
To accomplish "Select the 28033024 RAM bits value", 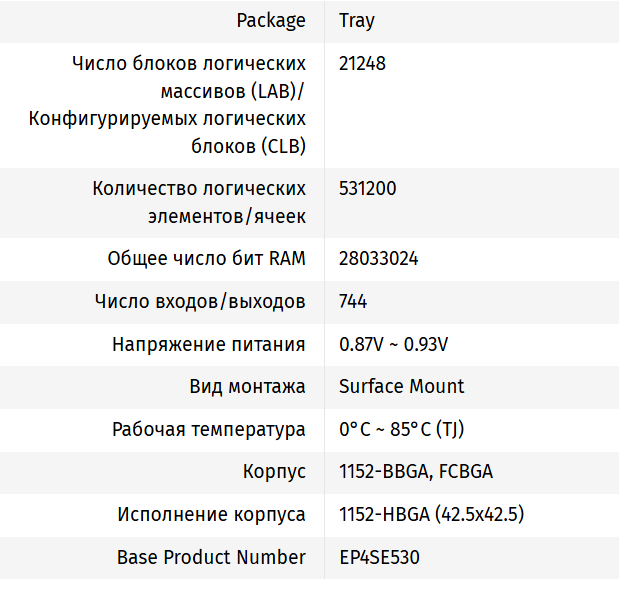I will tap(379, 259).
